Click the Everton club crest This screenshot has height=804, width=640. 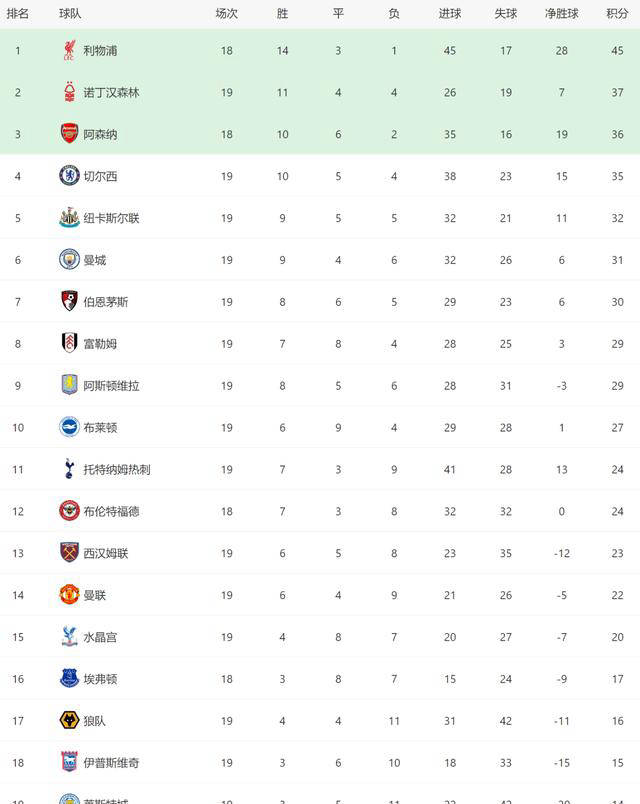coord(69,678)
